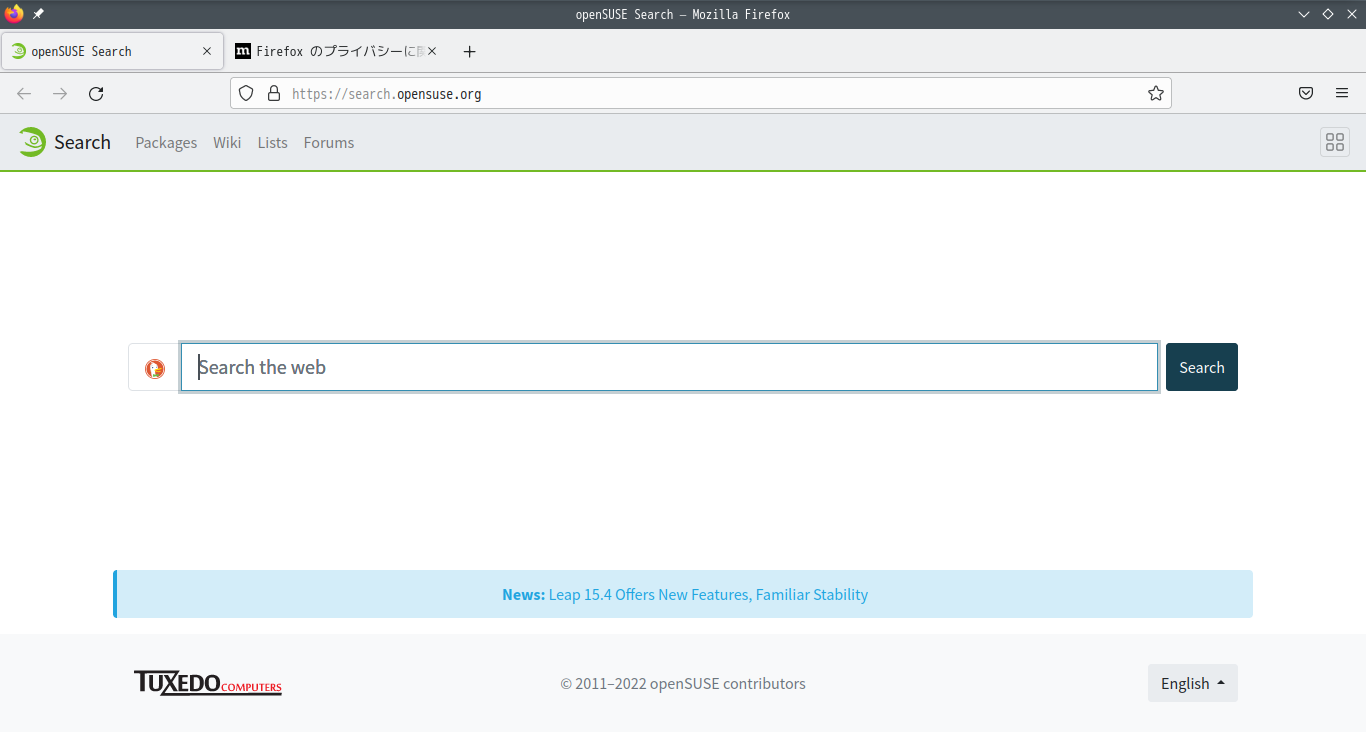Show site security info via padlock
Image resolution: width=1366 pixels, height=732 pixels.
coord(273,93)
